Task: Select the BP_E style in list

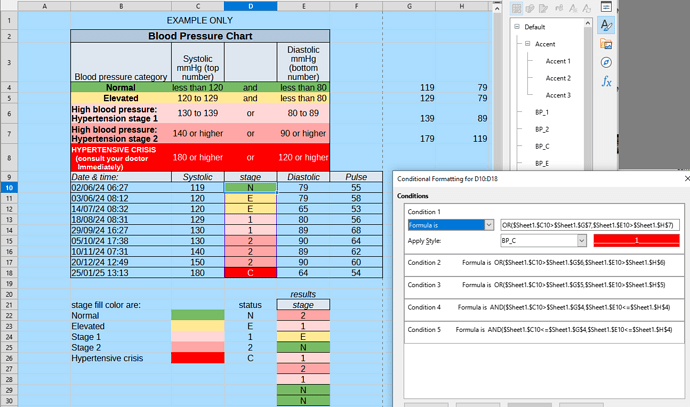Action: (541, 162)
